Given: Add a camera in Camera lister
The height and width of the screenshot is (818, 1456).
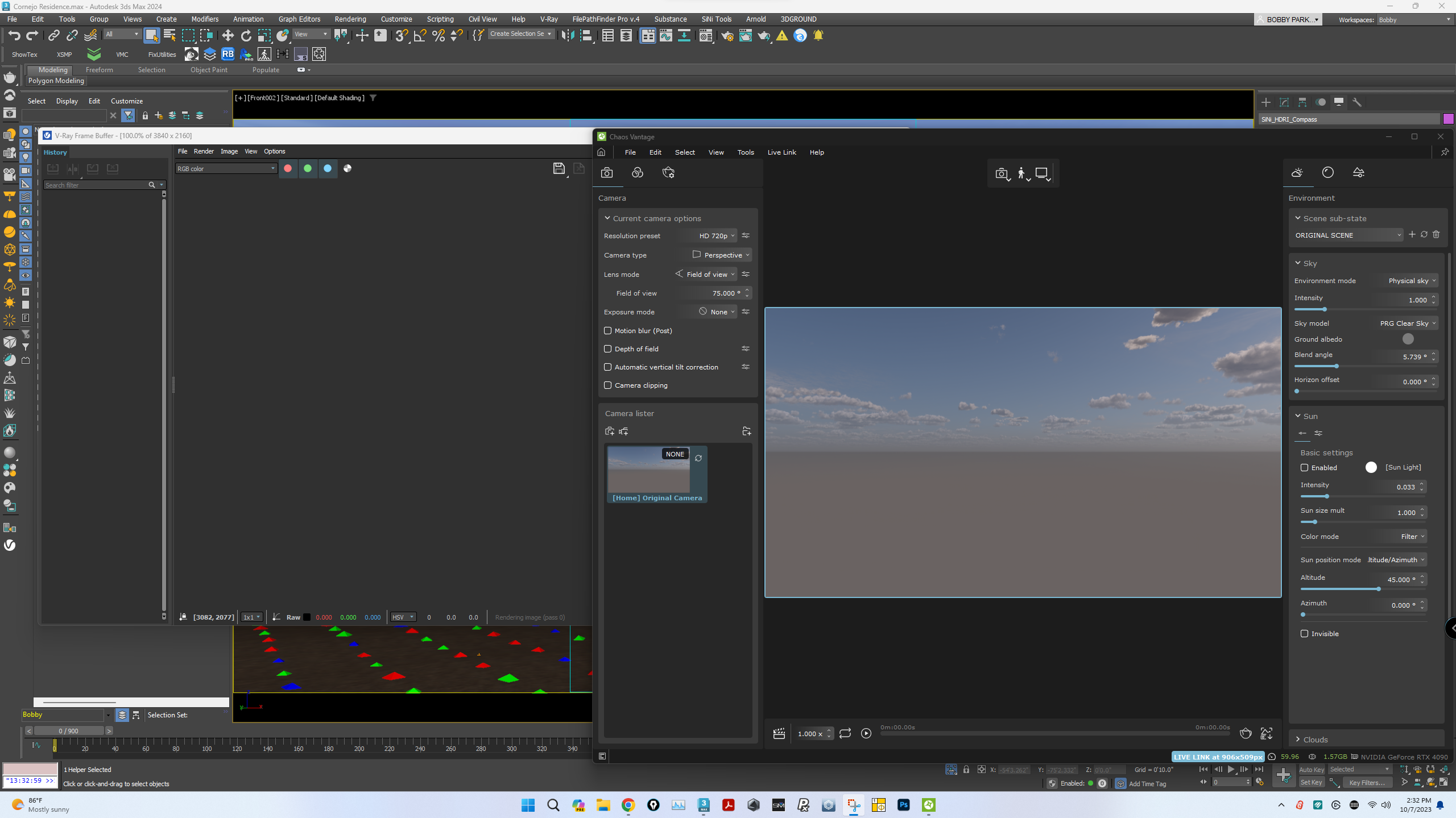Looking at the screenshot, I should [610, 431].
